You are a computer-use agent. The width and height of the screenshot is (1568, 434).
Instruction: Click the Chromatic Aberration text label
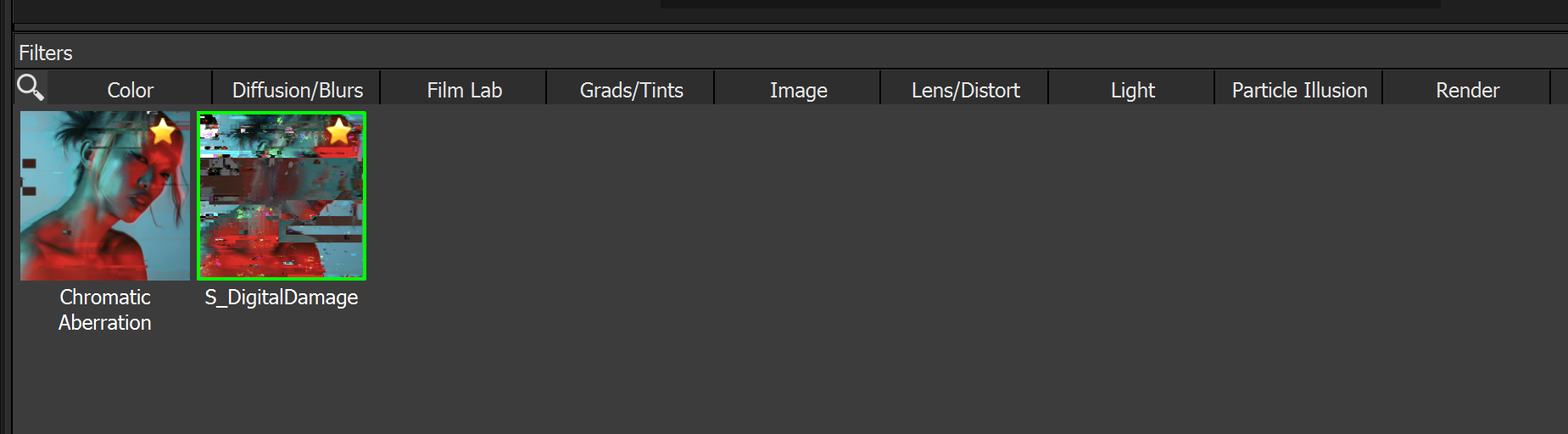[x=105, y=309]
